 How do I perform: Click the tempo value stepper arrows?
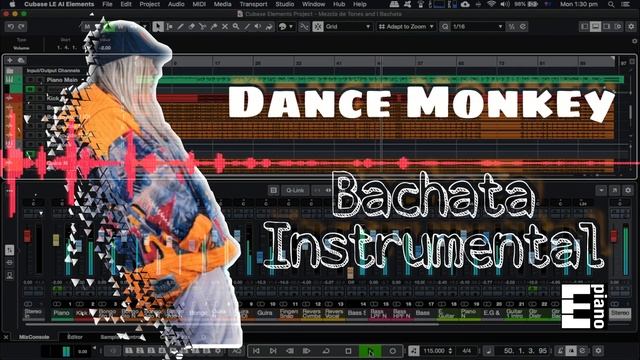tap(450, 351)
